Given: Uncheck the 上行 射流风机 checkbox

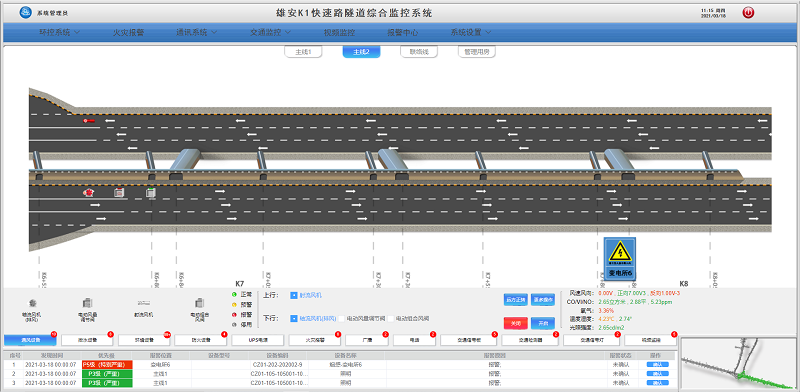Looking at the screenshot, I should pos(293,295).
